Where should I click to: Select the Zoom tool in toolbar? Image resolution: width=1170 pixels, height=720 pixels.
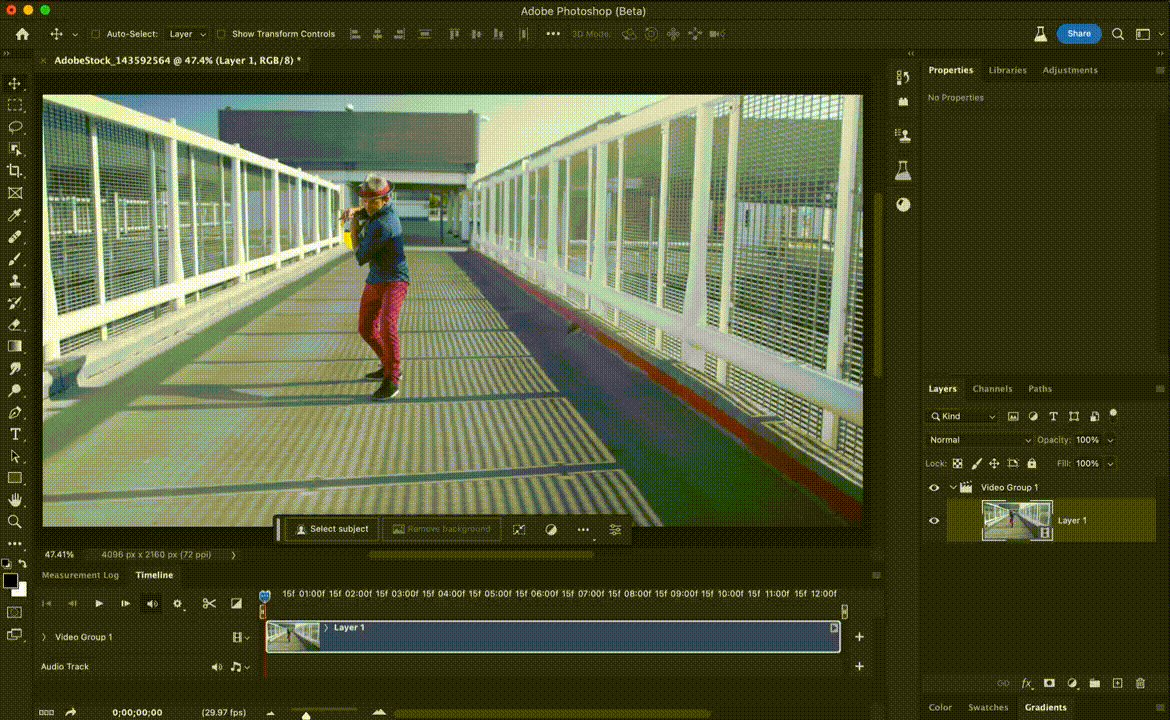coord(15,521)
